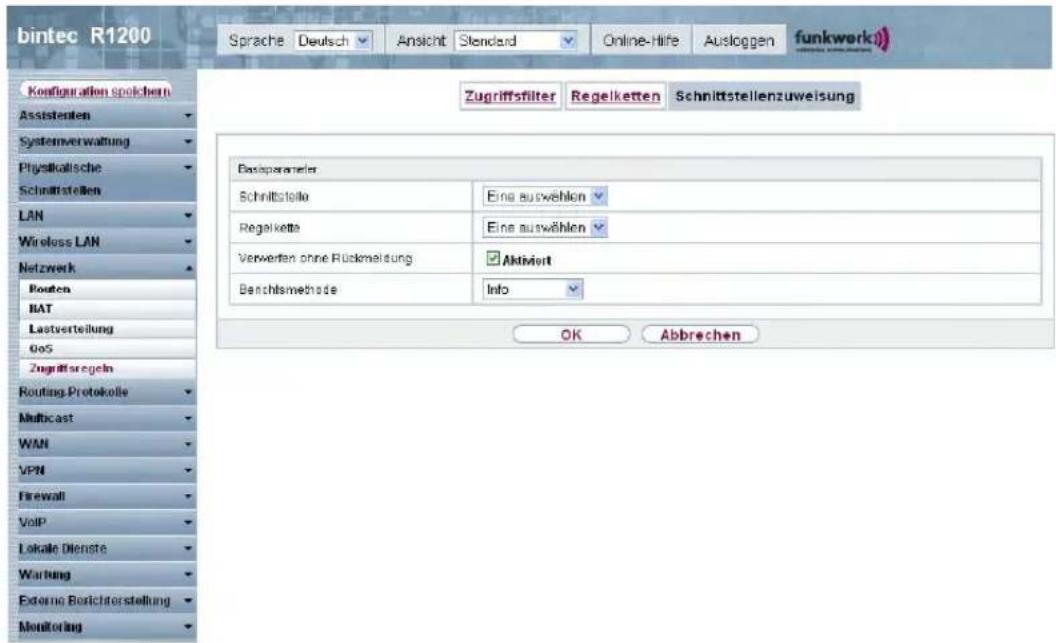
Task: Click the Basisparameter section header
Action: point(635,169)
